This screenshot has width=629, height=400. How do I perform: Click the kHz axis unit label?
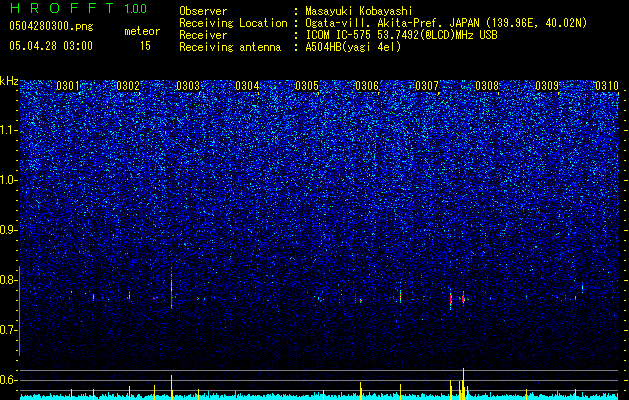pos(9,81)
